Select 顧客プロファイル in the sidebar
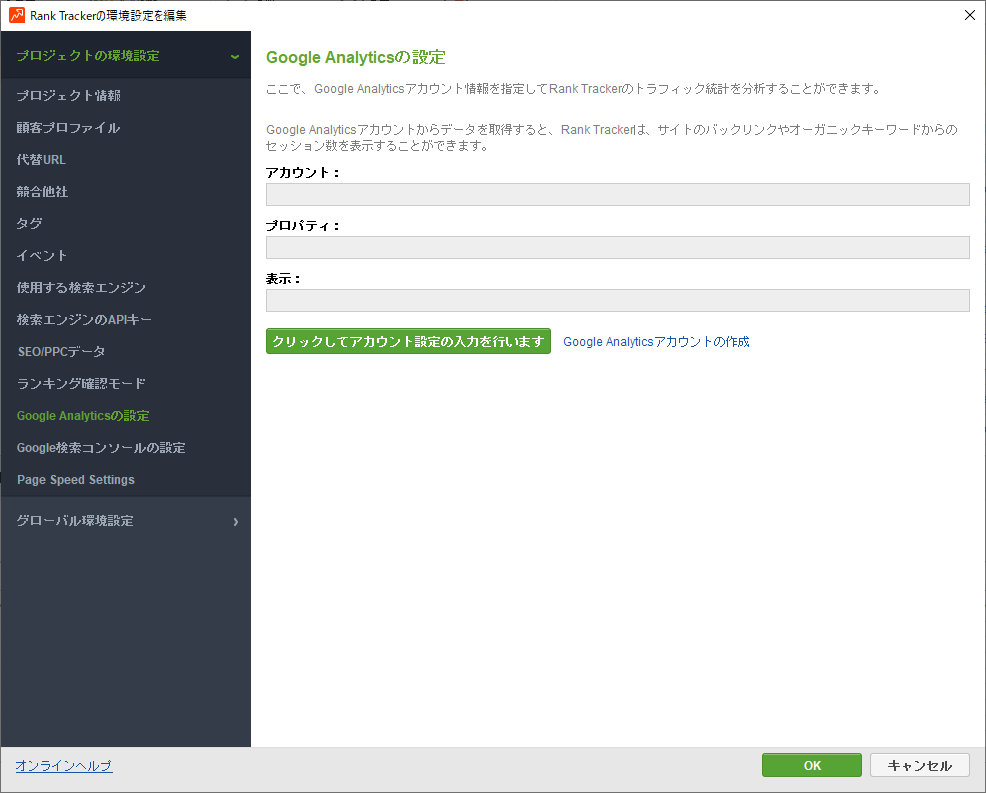This screenshot has width=986, height=793. 68,128
